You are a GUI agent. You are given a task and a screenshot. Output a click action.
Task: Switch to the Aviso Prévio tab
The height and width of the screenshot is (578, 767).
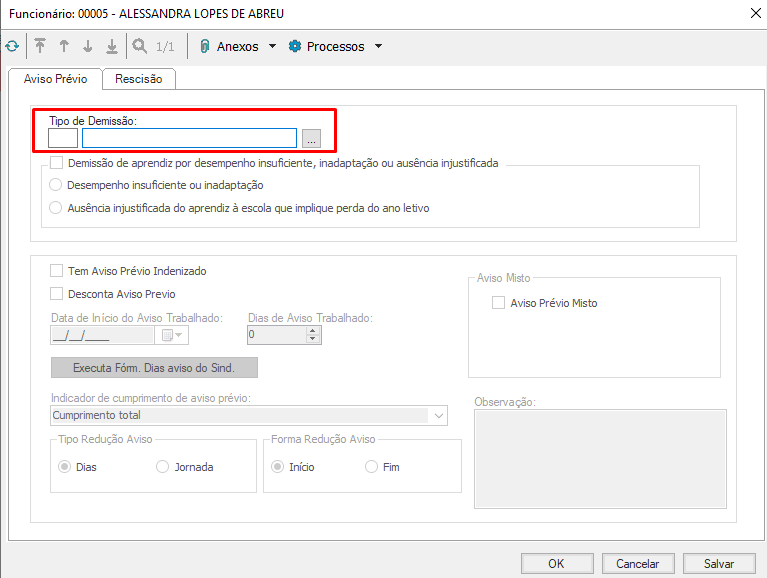pyautogui.click(x=55, y=79)
